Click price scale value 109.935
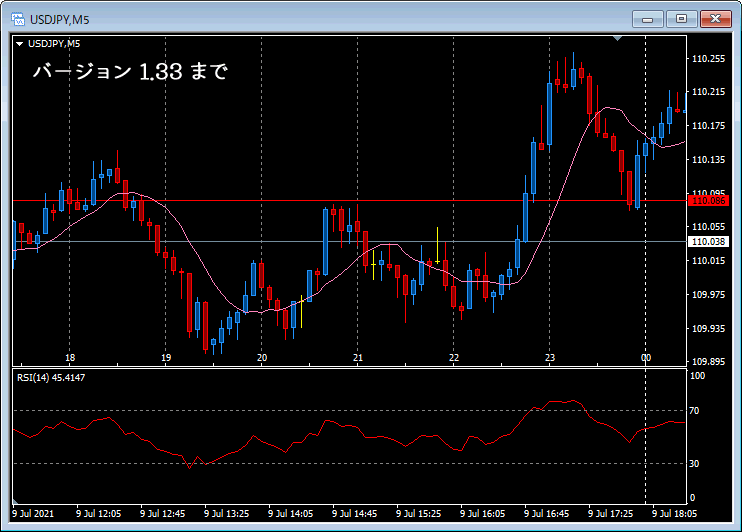This screenshot has width=742, height=532. [x=708, y=328]
